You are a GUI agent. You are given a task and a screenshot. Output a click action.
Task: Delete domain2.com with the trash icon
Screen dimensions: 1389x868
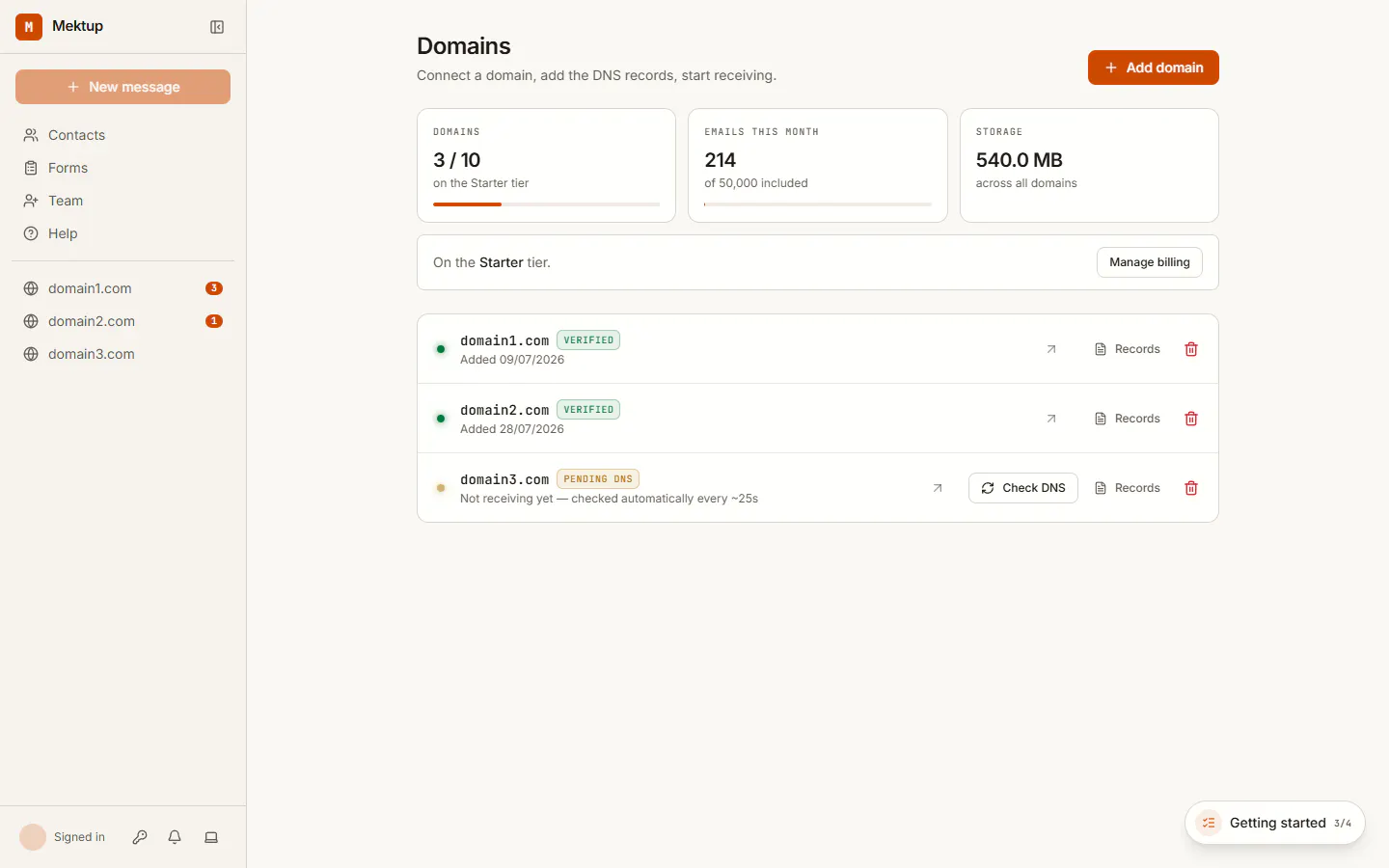click(x=1191, y=419)
